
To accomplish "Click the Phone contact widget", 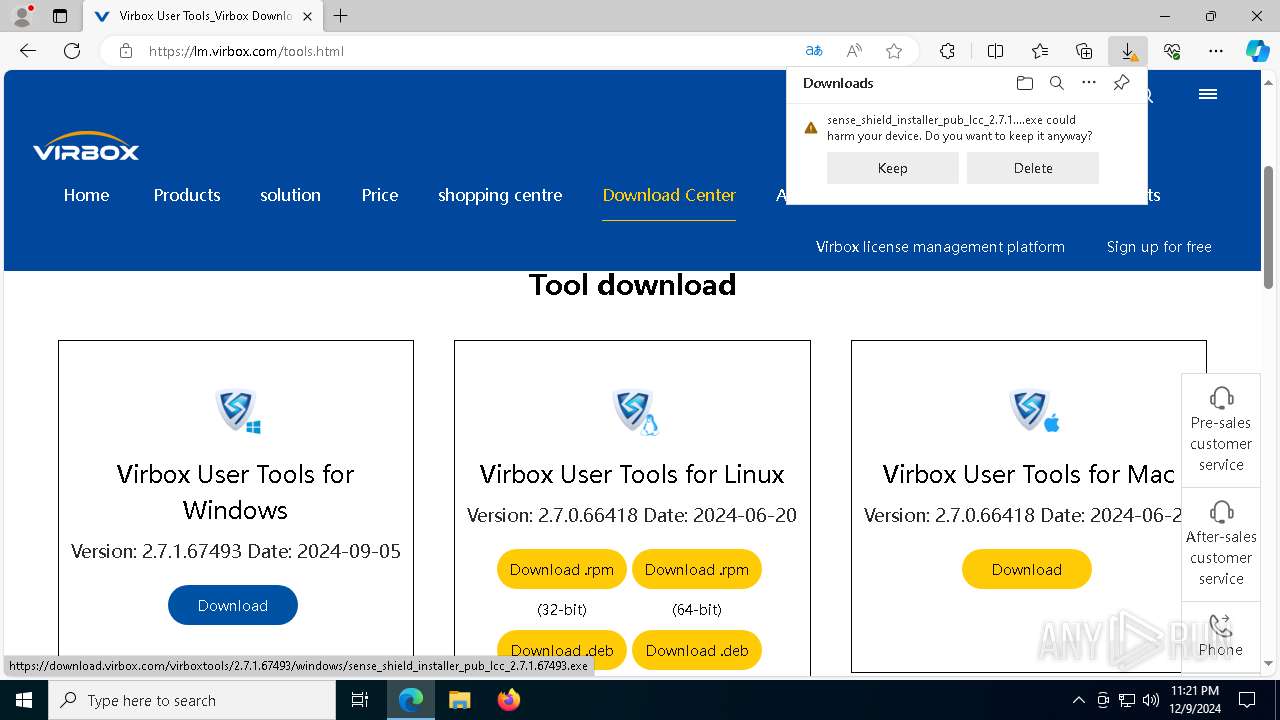I will pos(1221,636).
